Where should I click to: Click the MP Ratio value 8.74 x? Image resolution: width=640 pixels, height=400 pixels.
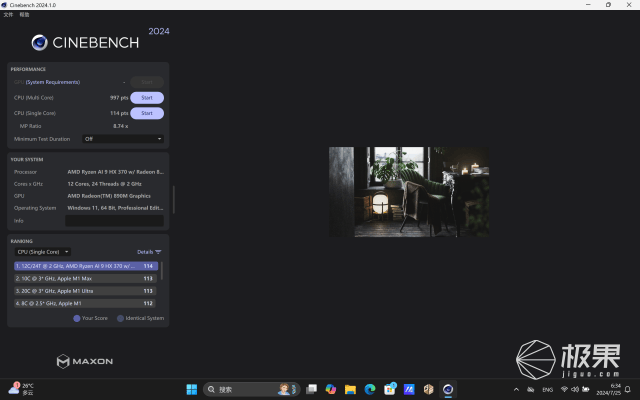coord(120,126)
